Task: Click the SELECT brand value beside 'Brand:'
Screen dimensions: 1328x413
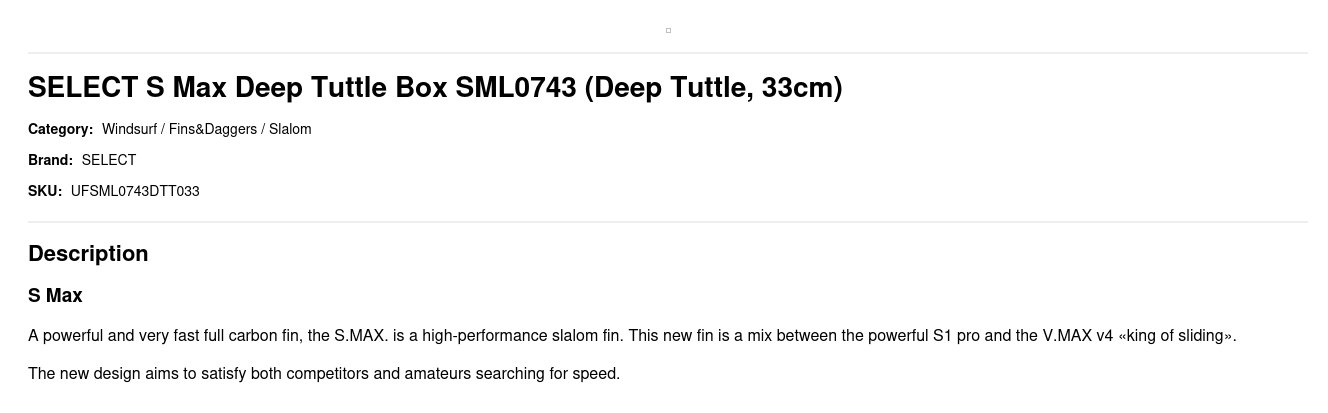Action: [x=109, y=160]
